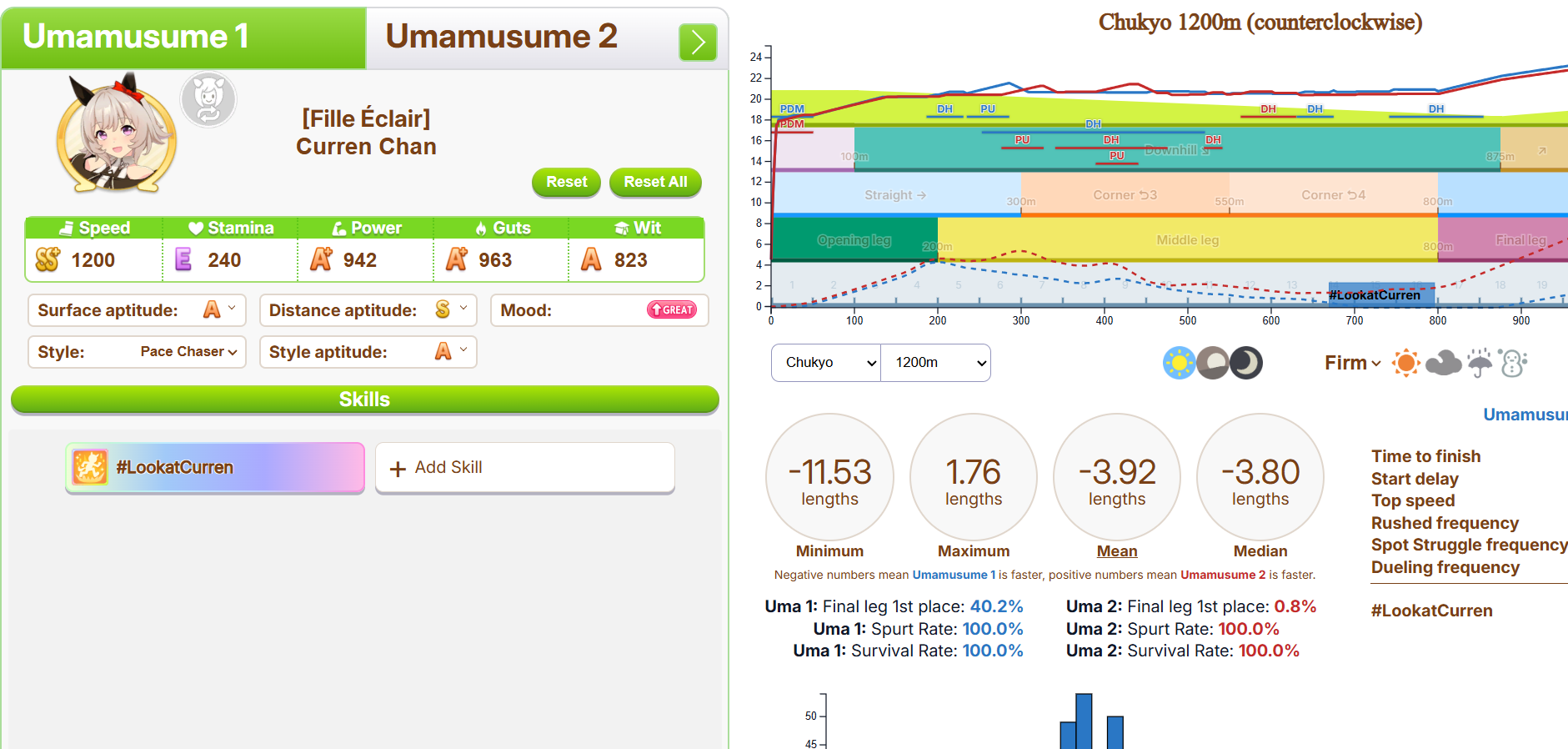Click the Corner 3 chart segment
This screenshot has height=749, width=1568.
pos(1125,194)
